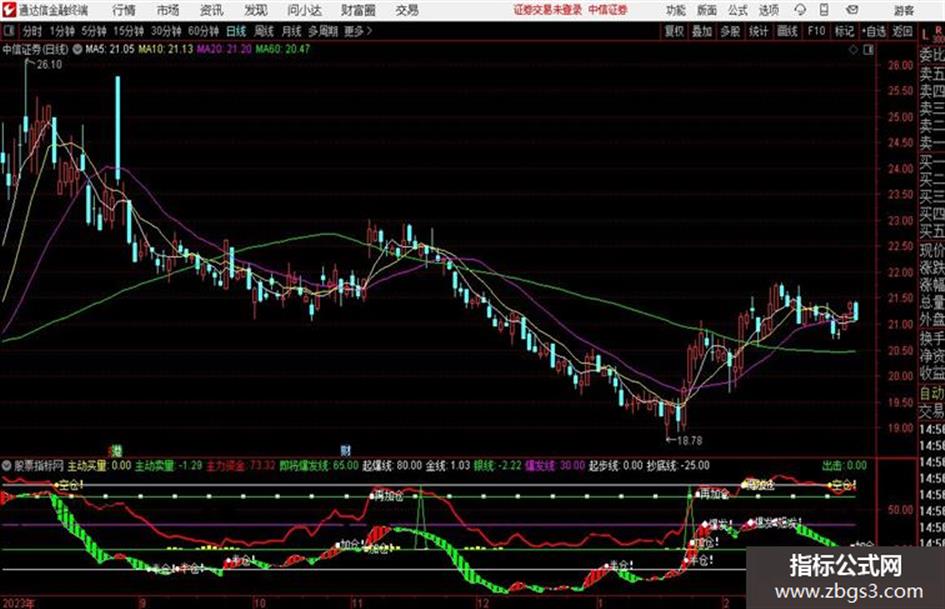Click the 金线 indicator label
The image size is (945, 609).
(x=436, y=465)
